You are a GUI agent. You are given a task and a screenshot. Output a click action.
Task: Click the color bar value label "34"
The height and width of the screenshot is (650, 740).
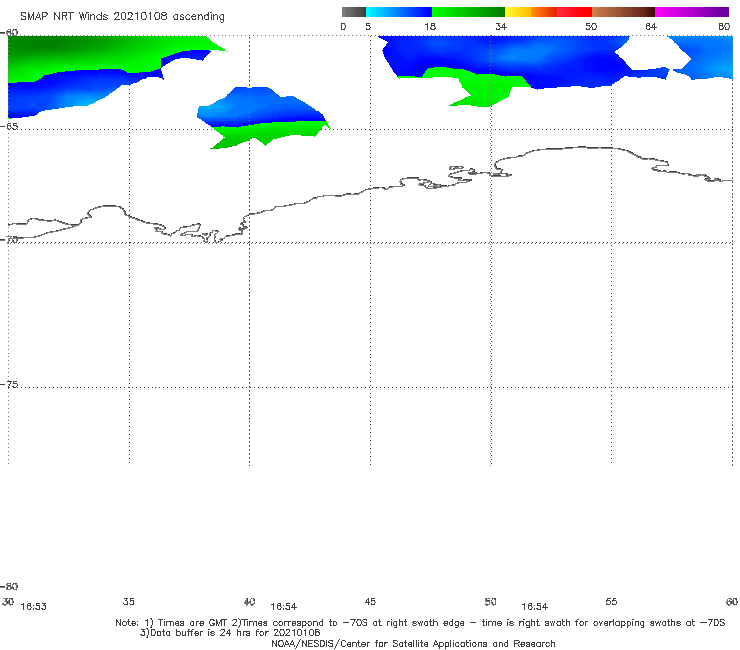click(x=501, y=26)
